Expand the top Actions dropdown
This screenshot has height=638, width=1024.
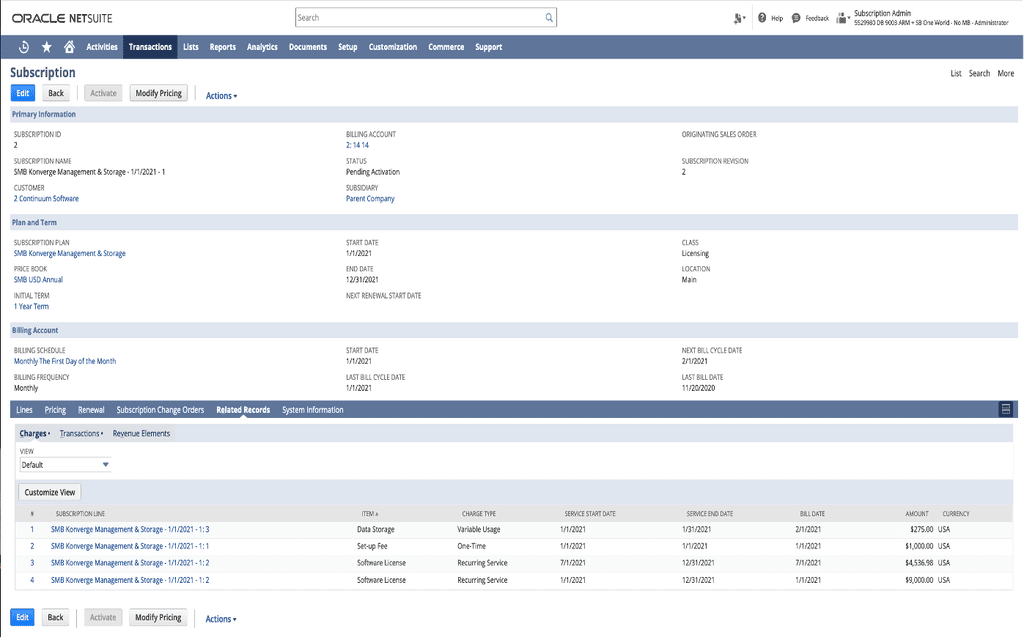click(221, 95)
